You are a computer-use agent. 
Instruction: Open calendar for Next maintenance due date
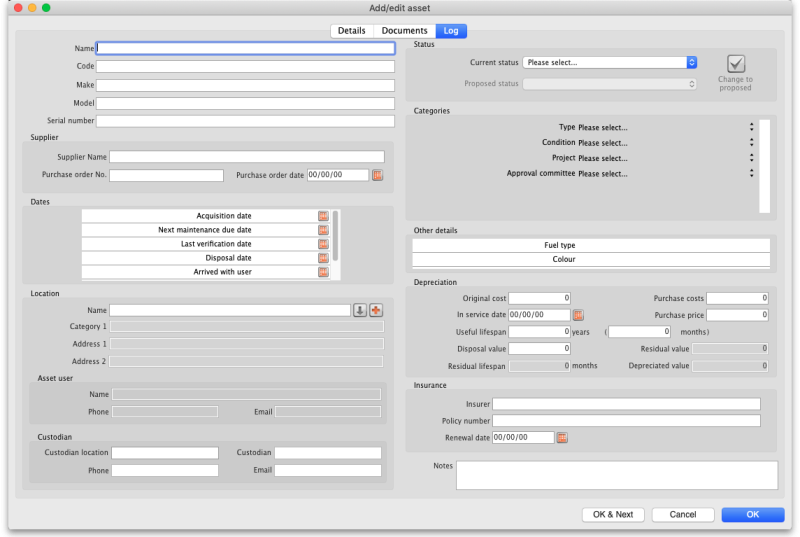point(323,230)
